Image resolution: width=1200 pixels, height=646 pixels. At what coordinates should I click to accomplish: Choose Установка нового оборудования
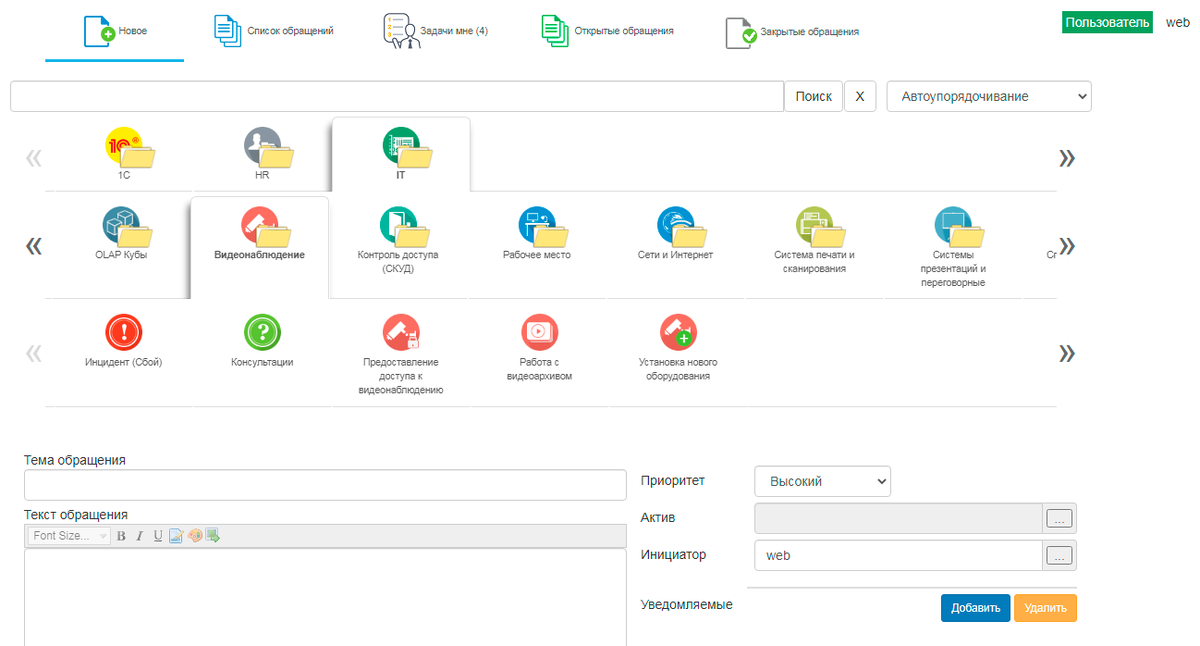678,348
